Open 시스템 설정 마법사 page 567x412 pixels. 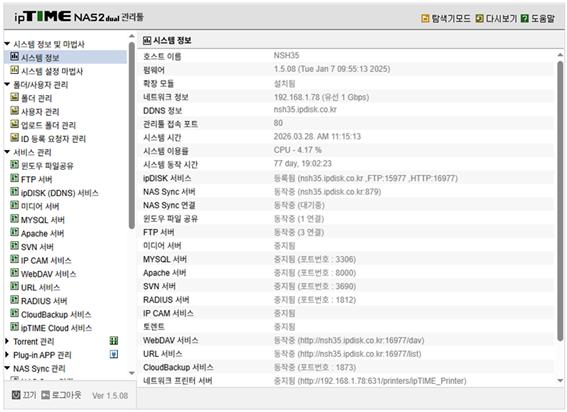coord(52,71)
